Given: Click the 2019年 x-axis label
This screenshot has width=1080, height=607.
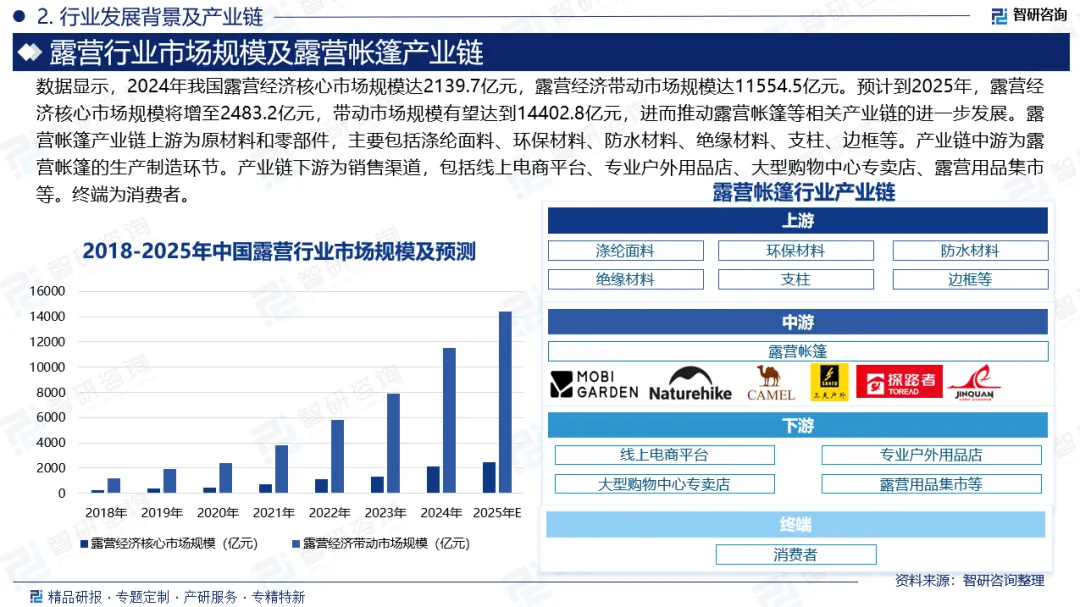Looking at the screenshot, I should click(162, 513).
